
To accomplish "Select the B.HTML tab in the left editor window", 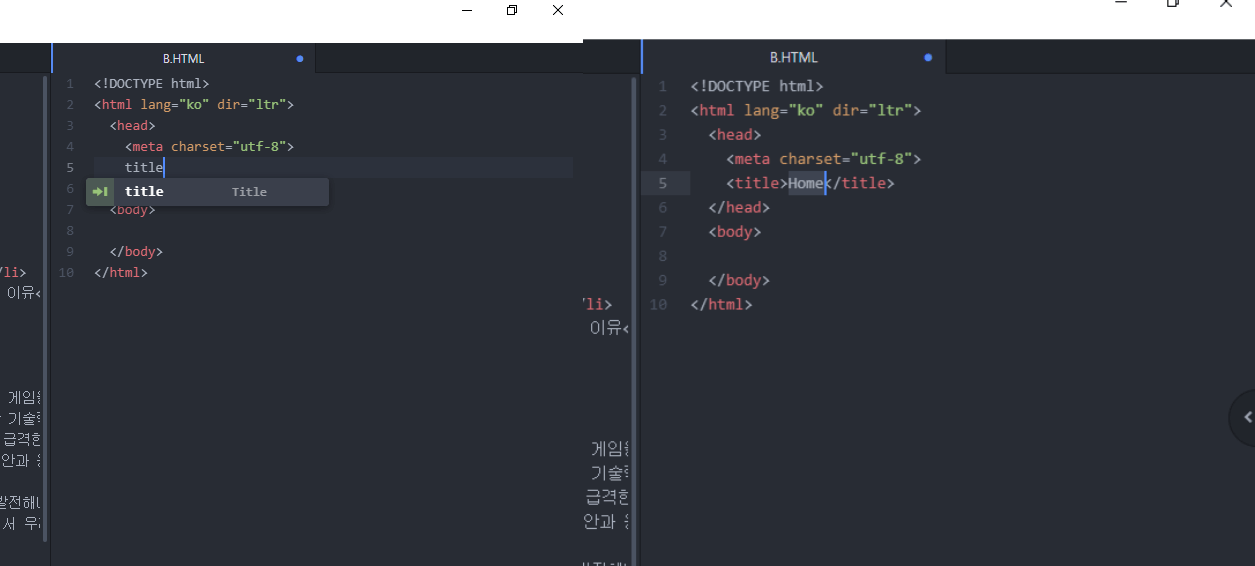I will tap(183, 58).
